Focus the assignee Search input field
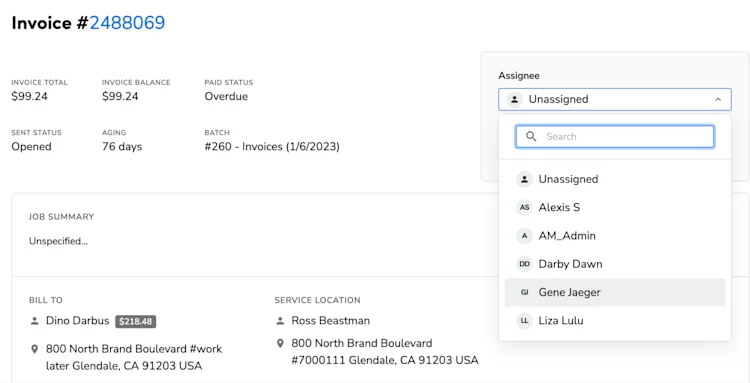750x383 pixels. 615,136
